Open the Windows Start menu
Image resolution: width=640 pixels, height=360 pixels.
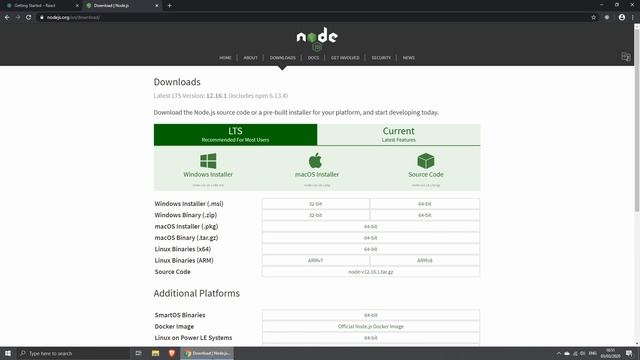tap(8, 353)
